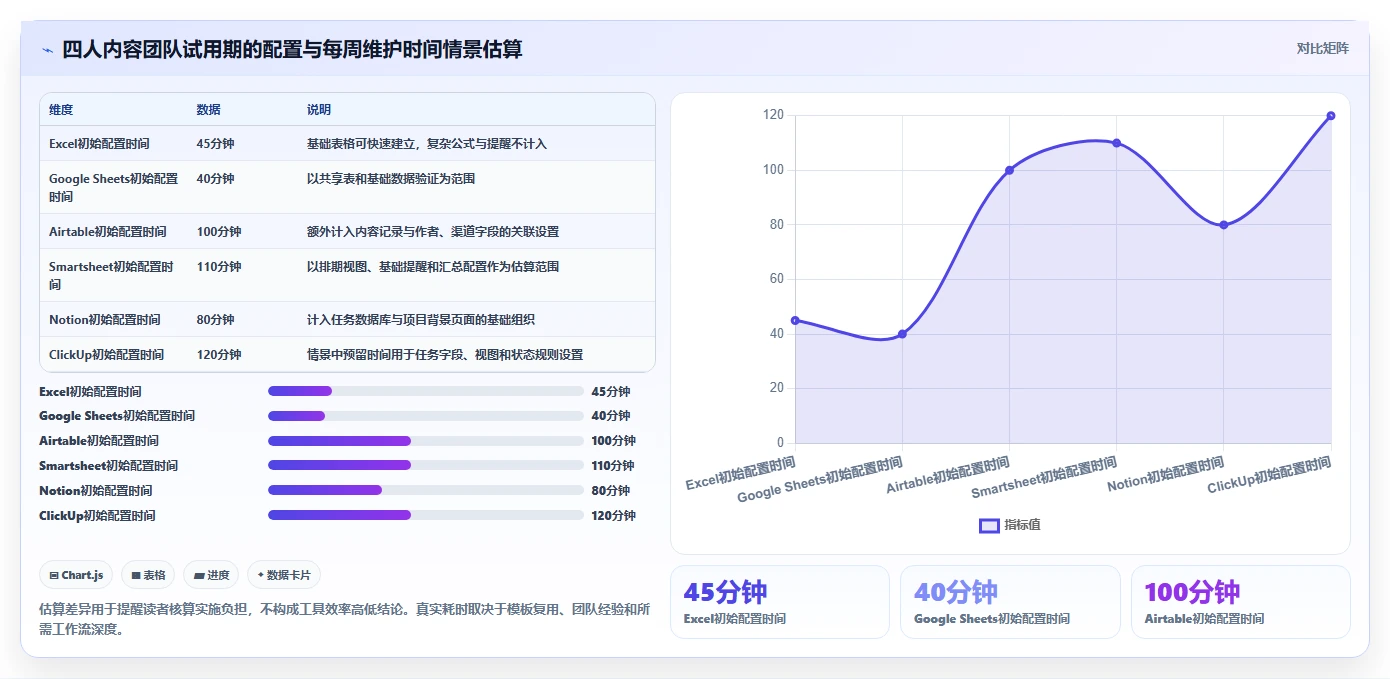Click y-axis tick 60

777,279
